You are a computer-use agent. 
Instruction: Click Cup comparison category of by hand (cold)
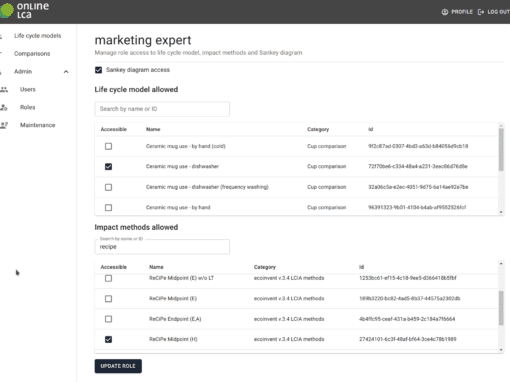click(327, 146)
